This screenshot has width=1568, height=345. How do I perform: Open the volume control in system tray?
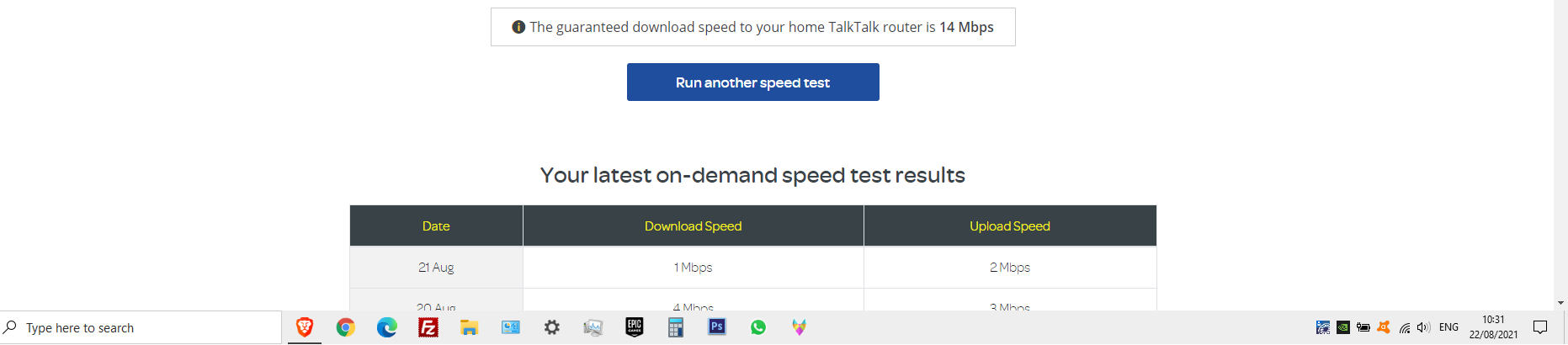[x=1423, y=327]
